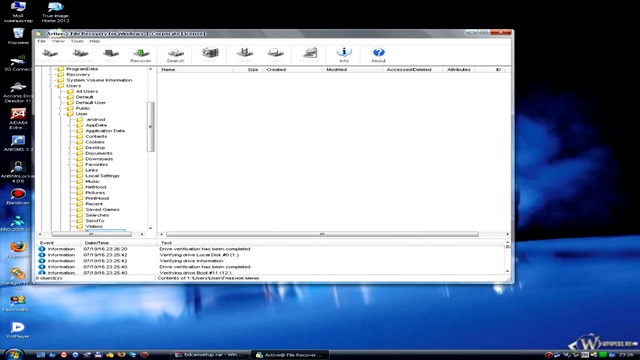The image size is (640, 360).
Task: Open True Image Home 2013 desktop icon
Action: [x=55, y=12]
